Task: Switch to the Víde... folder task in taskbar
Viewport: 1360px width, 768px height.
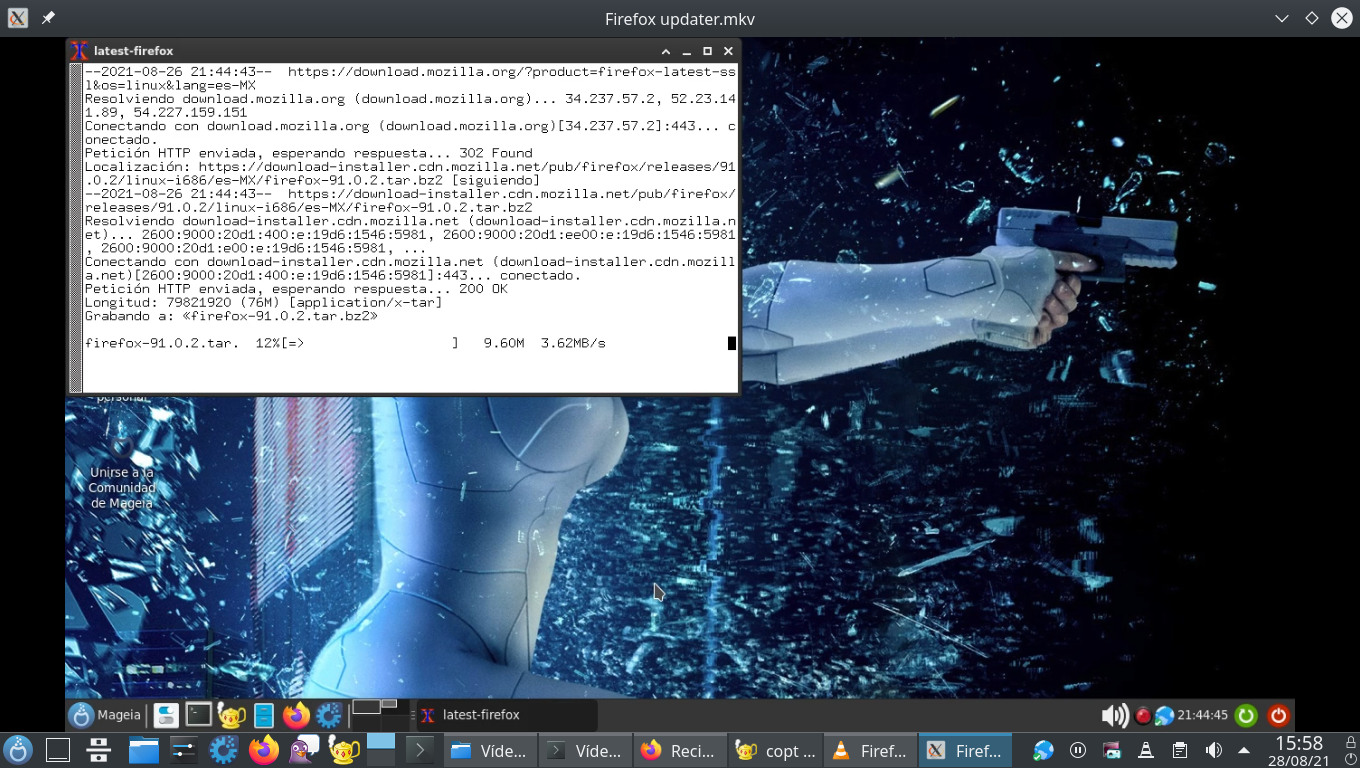Action: pyautogui.click(x=489, y=750)
